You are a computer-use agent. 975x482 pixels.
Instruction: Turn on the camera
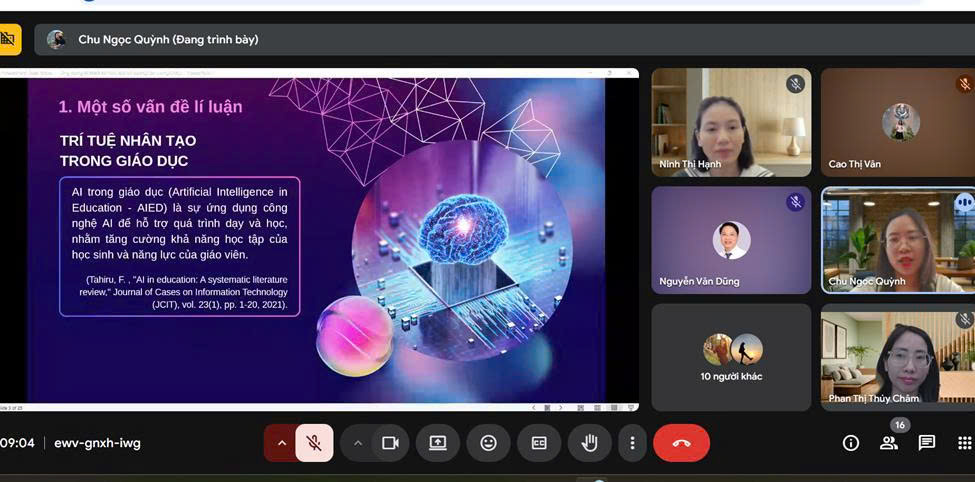click(390, 443)
